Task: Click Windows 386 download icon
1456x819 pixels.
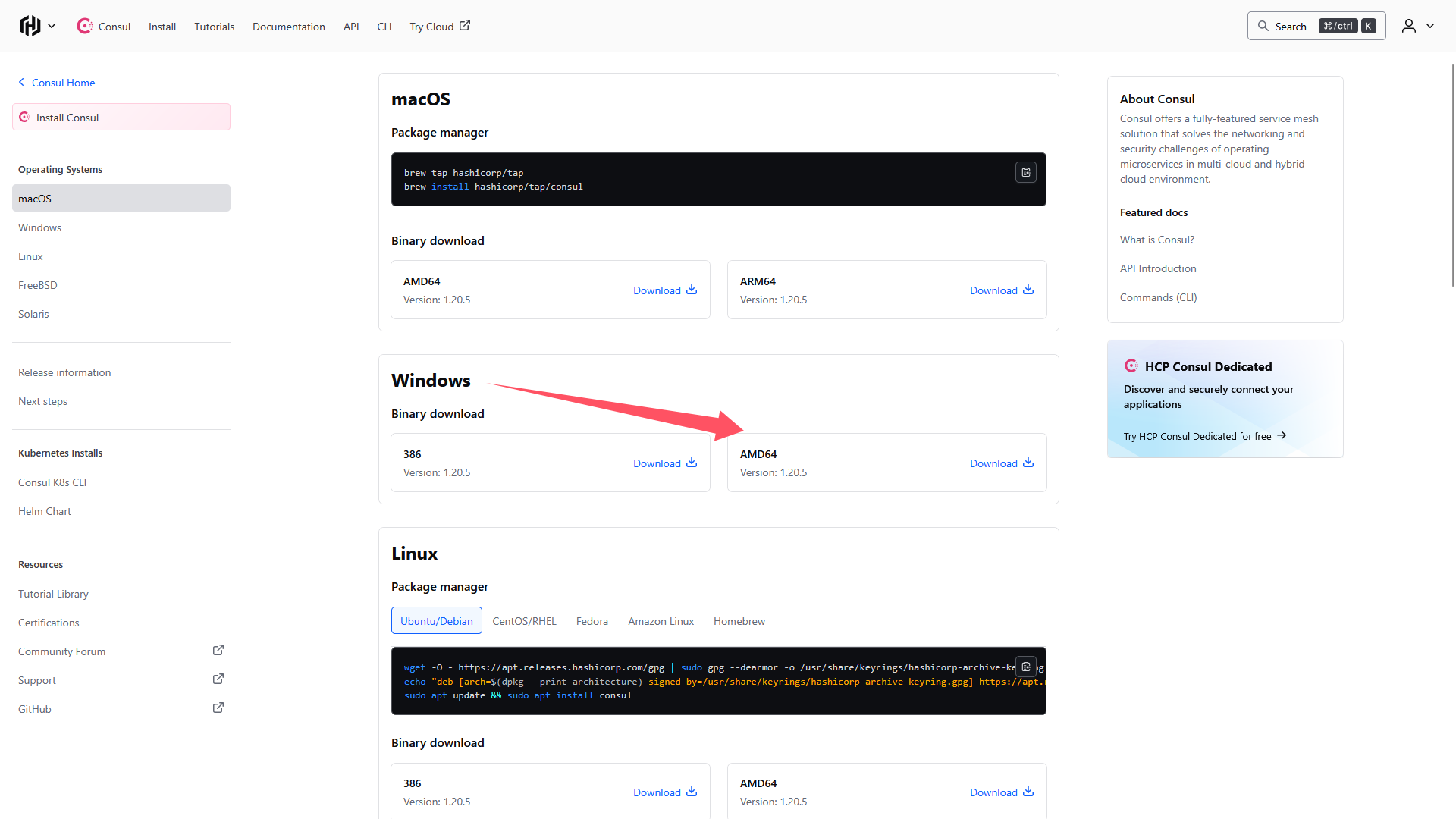Action: 692,463
